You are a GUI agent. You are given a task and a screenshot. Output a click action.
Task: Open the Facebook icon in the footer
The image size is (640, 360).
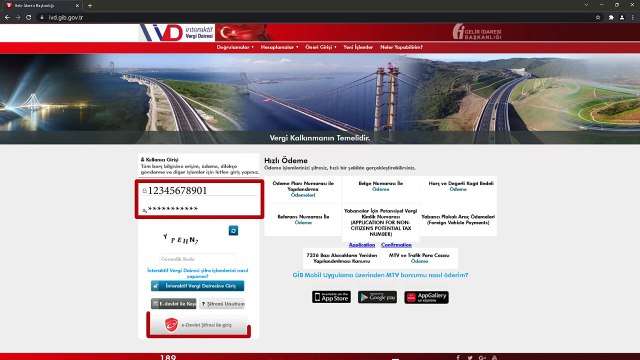pyautogui.click(x=458, y=358)
